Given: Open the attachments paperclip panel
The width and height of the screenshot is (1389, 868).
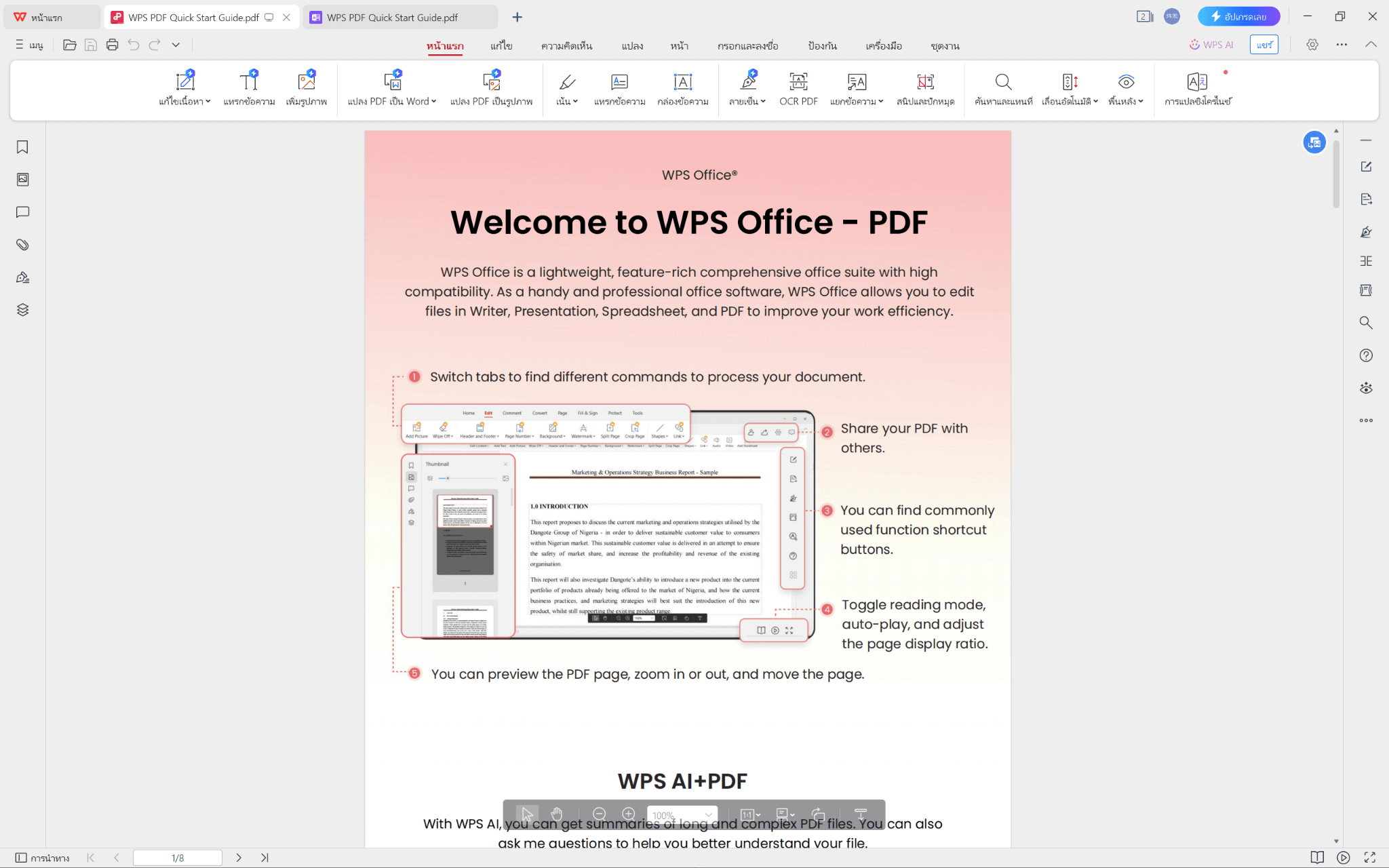Looking at the screenshot, I should point(22,245).
